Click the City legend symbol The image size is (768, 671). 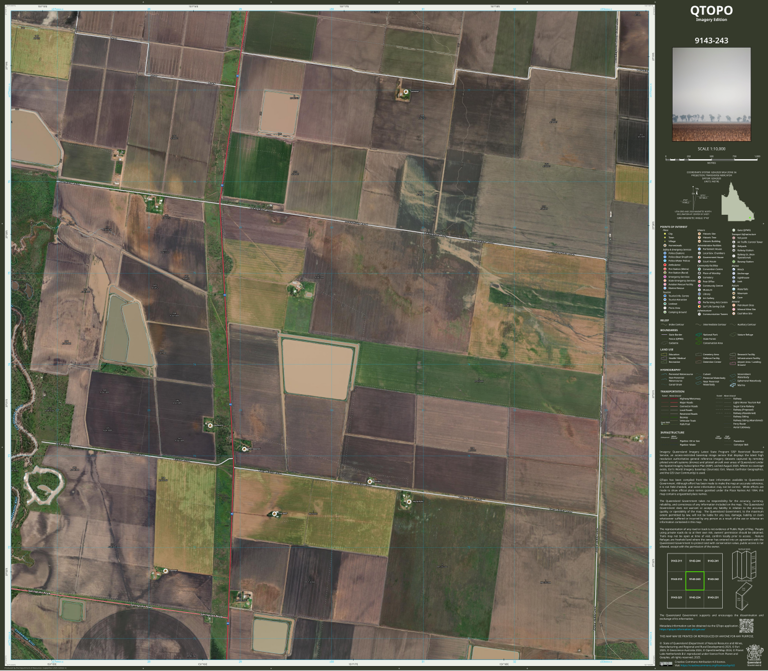(x=665, y=234)
